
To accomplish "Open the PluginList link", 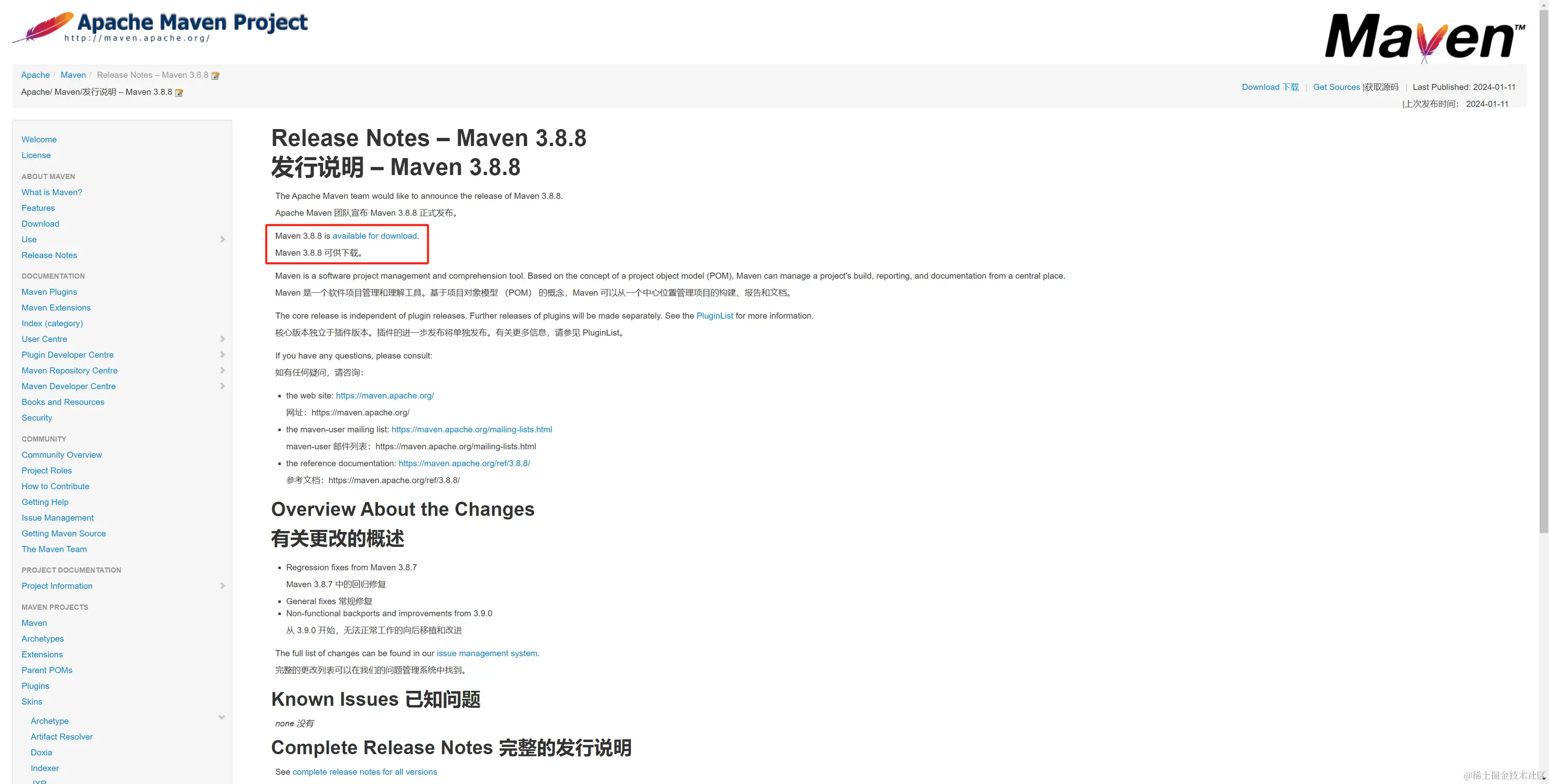I will (715, 315).
